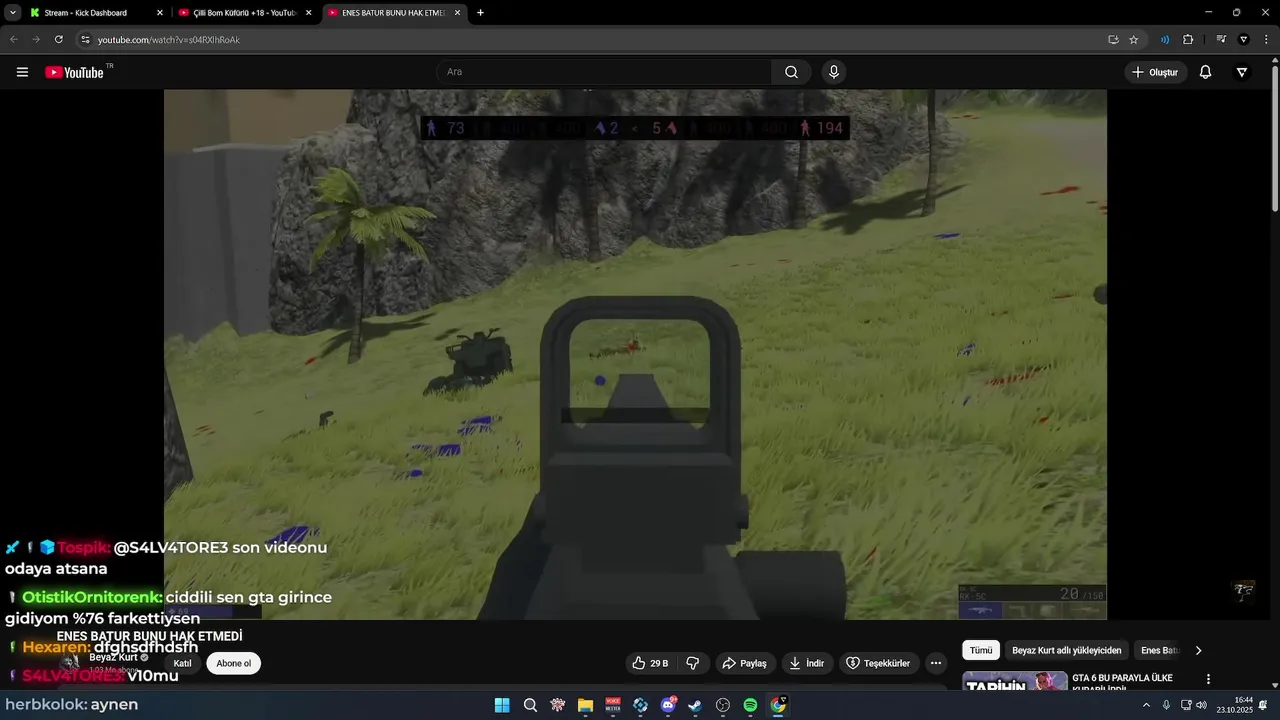Open options for the GTA 6 recommended video
This screenshot has height=720, width=1280.
tap(1208, 679)
